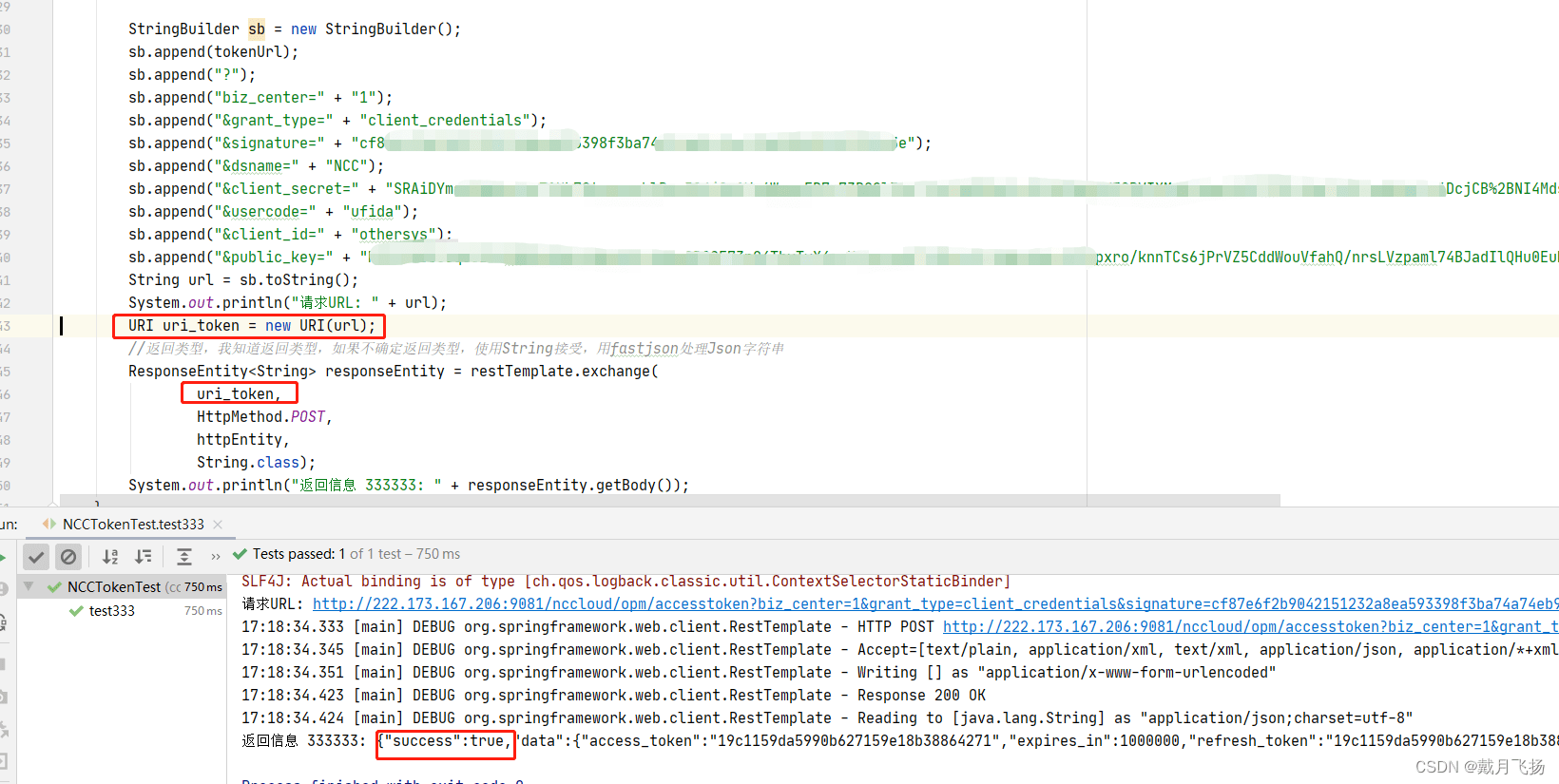Toggle the Show Passed tests filter

pos(36,557)
